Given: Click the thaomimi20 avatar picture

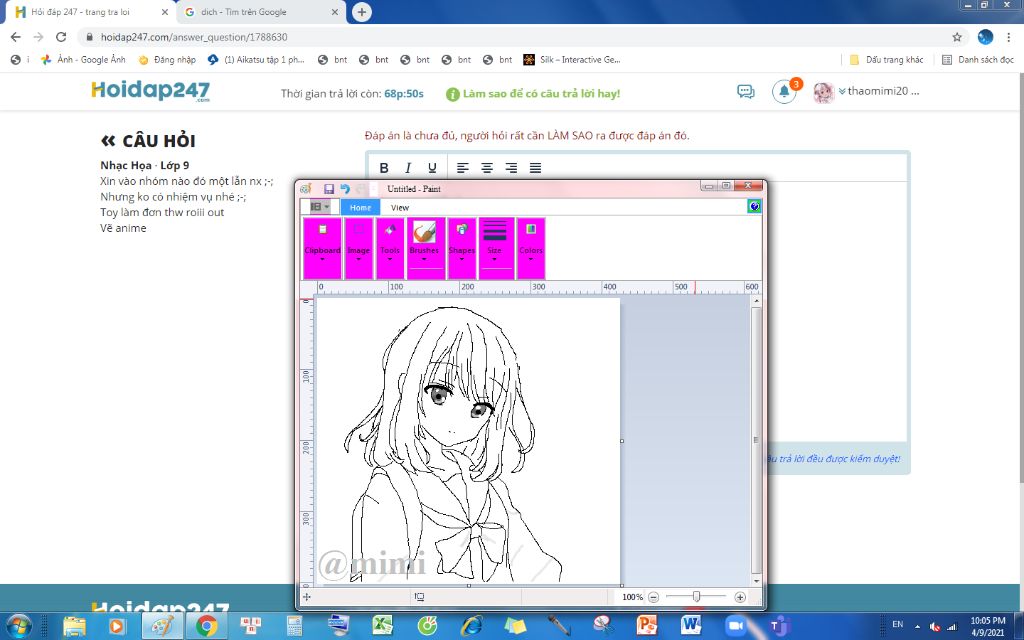Looking at the screenshot, I should coord(824,93).
